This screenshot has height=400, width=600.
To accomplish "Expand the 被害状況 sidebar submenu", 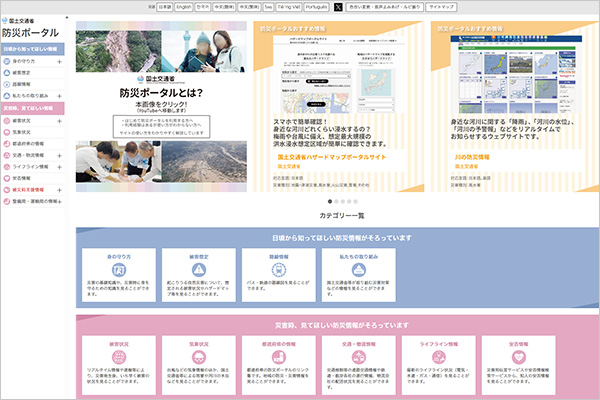I will click(60, 121).
